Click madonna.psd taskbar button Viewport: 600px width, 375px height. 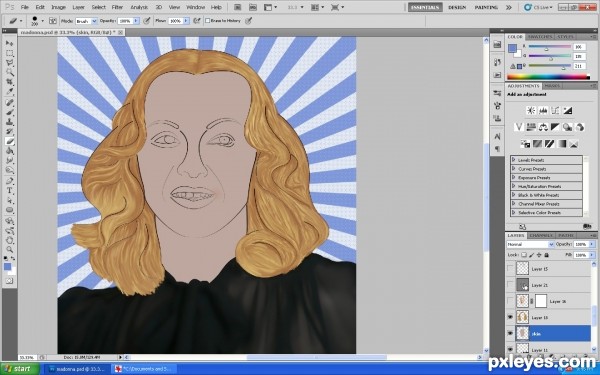(77, 369)
